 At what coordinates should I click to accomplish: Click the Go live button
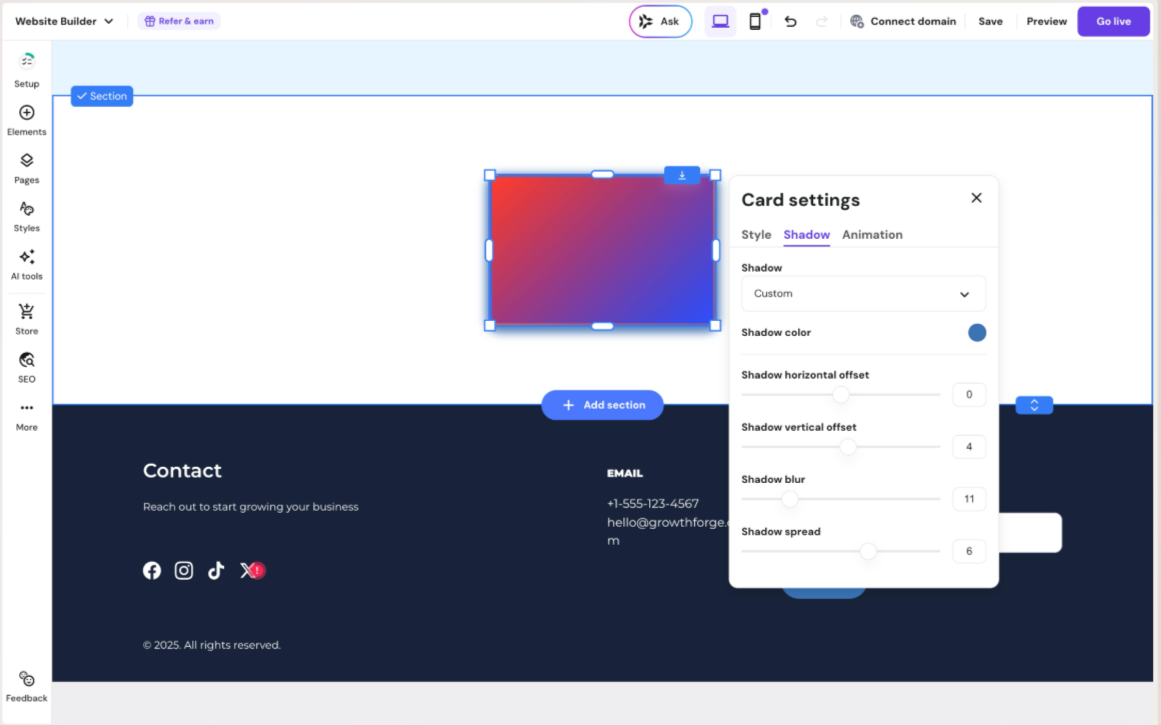[1113, 21]
